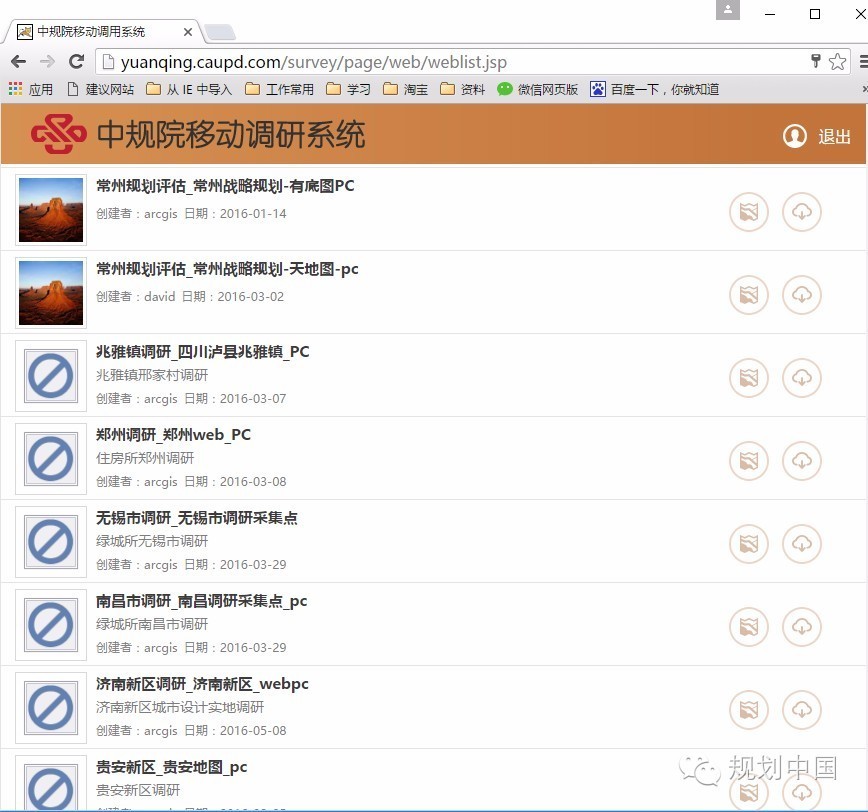Click the description 济南新区城市设计实地调研
Image resolution: width=868 pixels, height=812 pixels.
[x=180, y=707]
